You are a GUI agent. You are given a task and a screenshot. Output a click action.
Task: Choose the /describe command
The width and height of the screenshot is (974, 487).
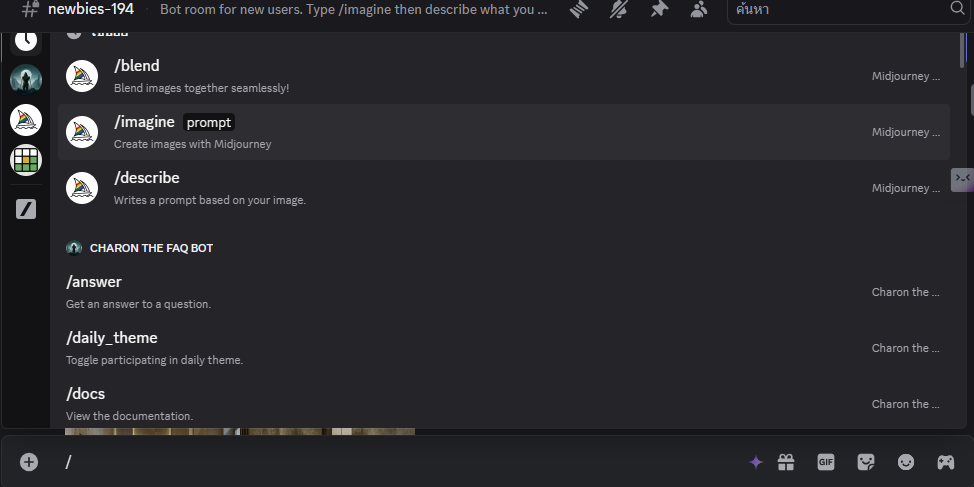click(x=504, y=188)
